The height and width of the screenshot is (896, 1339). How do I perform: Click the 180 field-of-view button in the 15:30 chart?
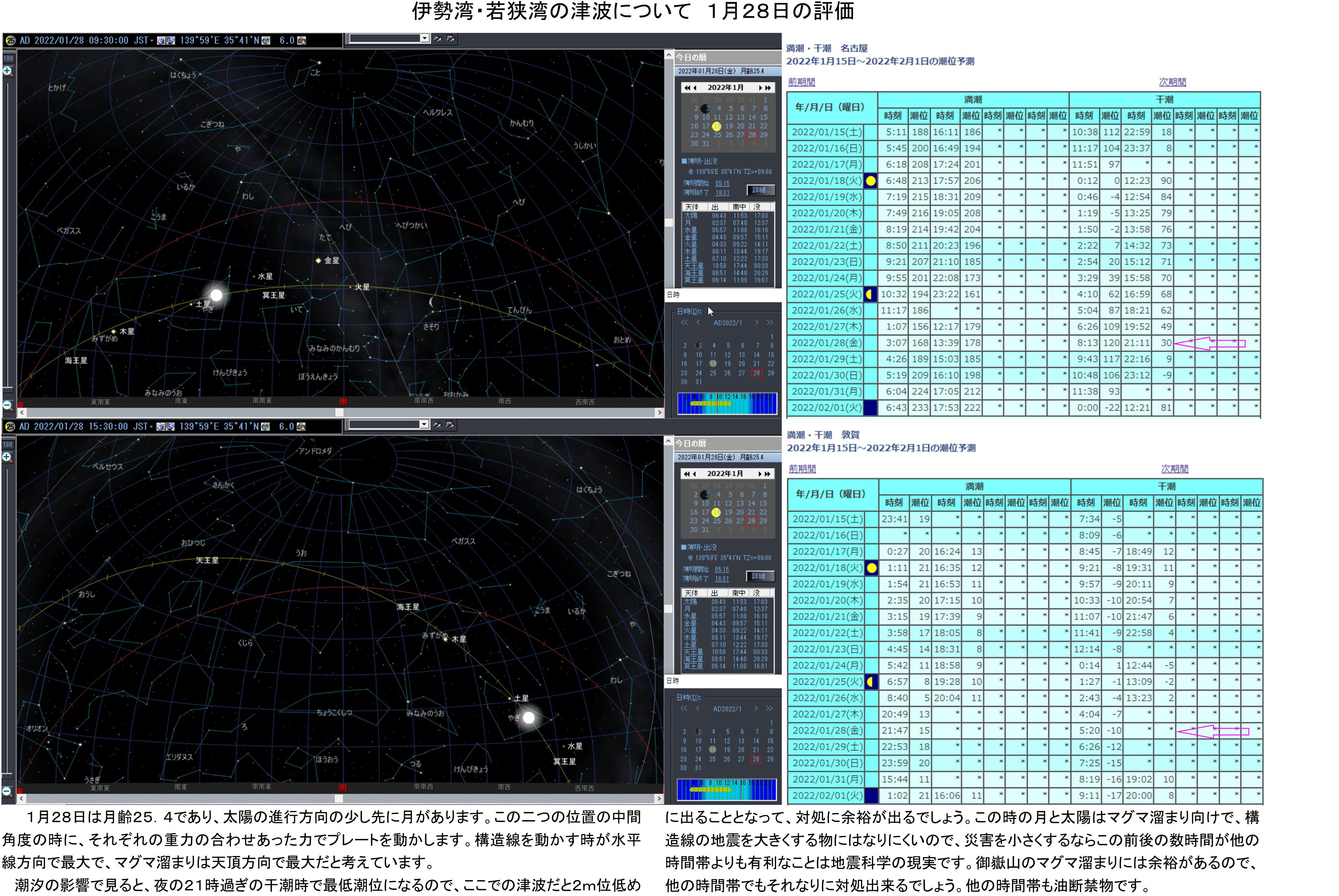point(8,444)
